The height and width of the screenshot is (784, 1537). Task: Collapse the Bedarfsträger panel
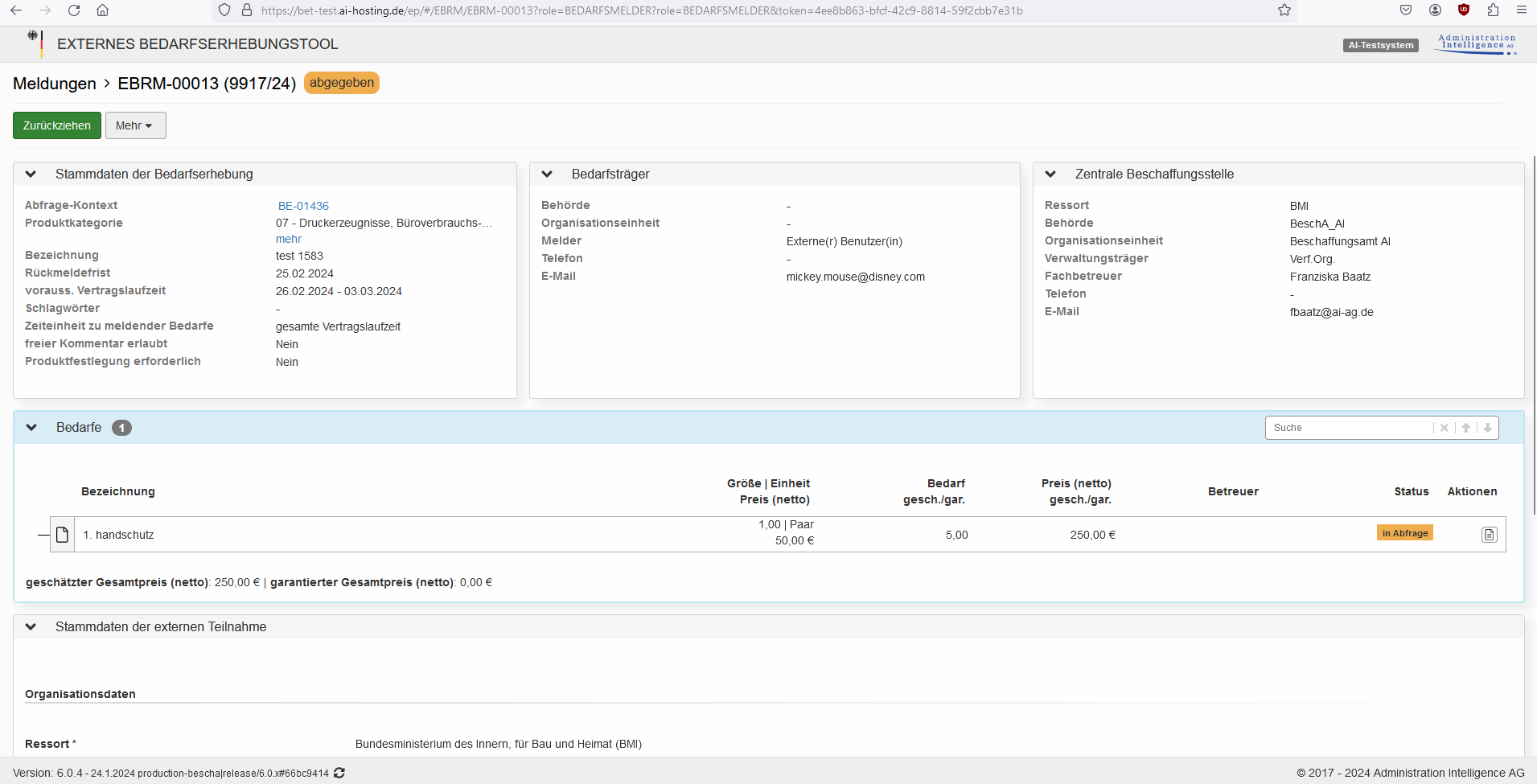pyautogui.click(x=547, y=174)
